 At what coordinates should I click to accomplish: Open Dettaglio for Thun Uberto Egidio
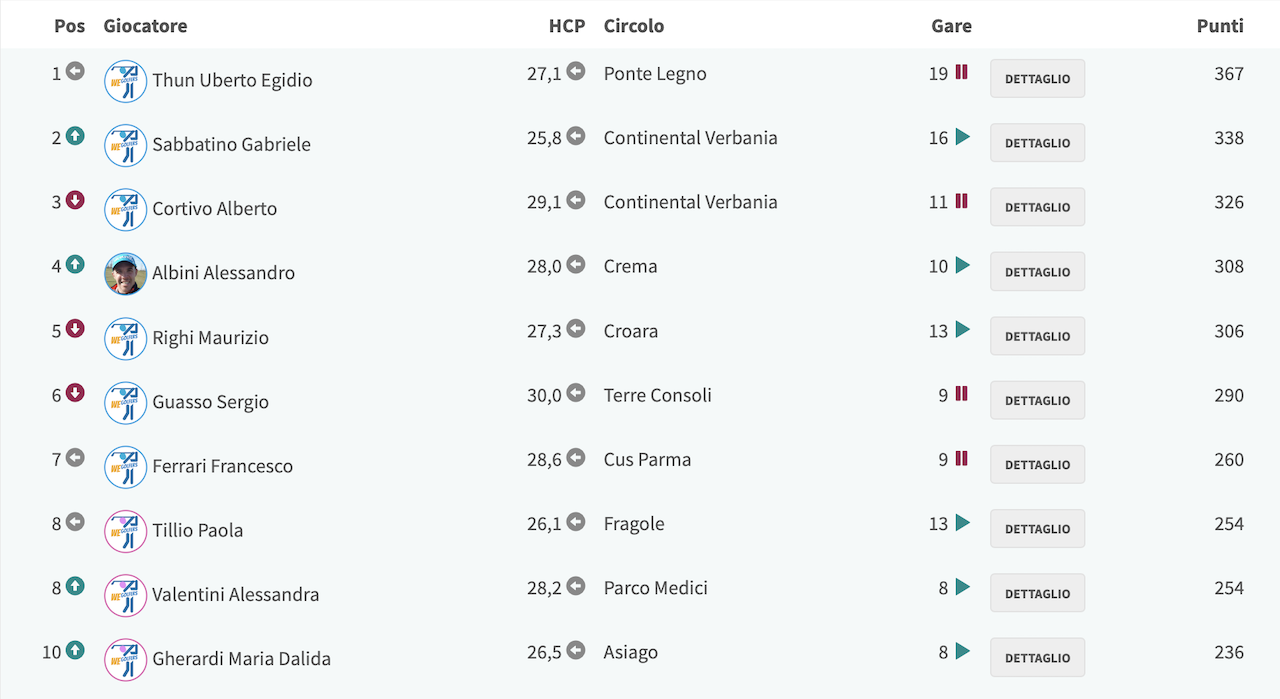tap(1037, 79)
